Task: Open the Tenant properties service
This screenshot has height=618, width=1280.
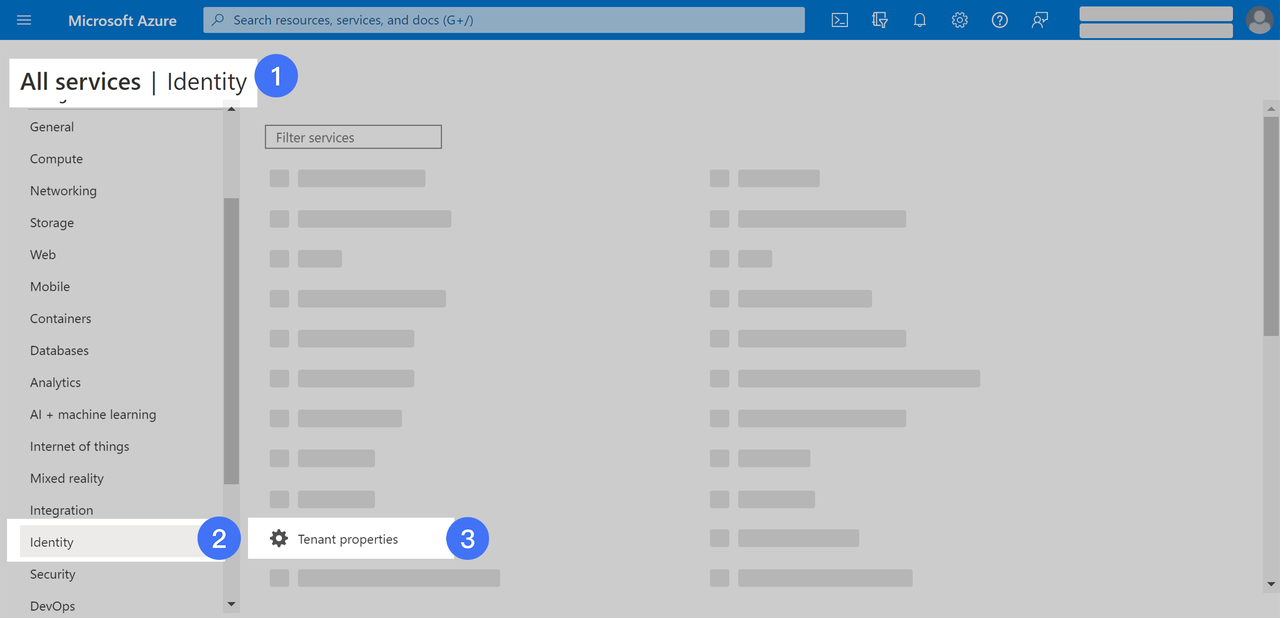Action: [348, 539]
